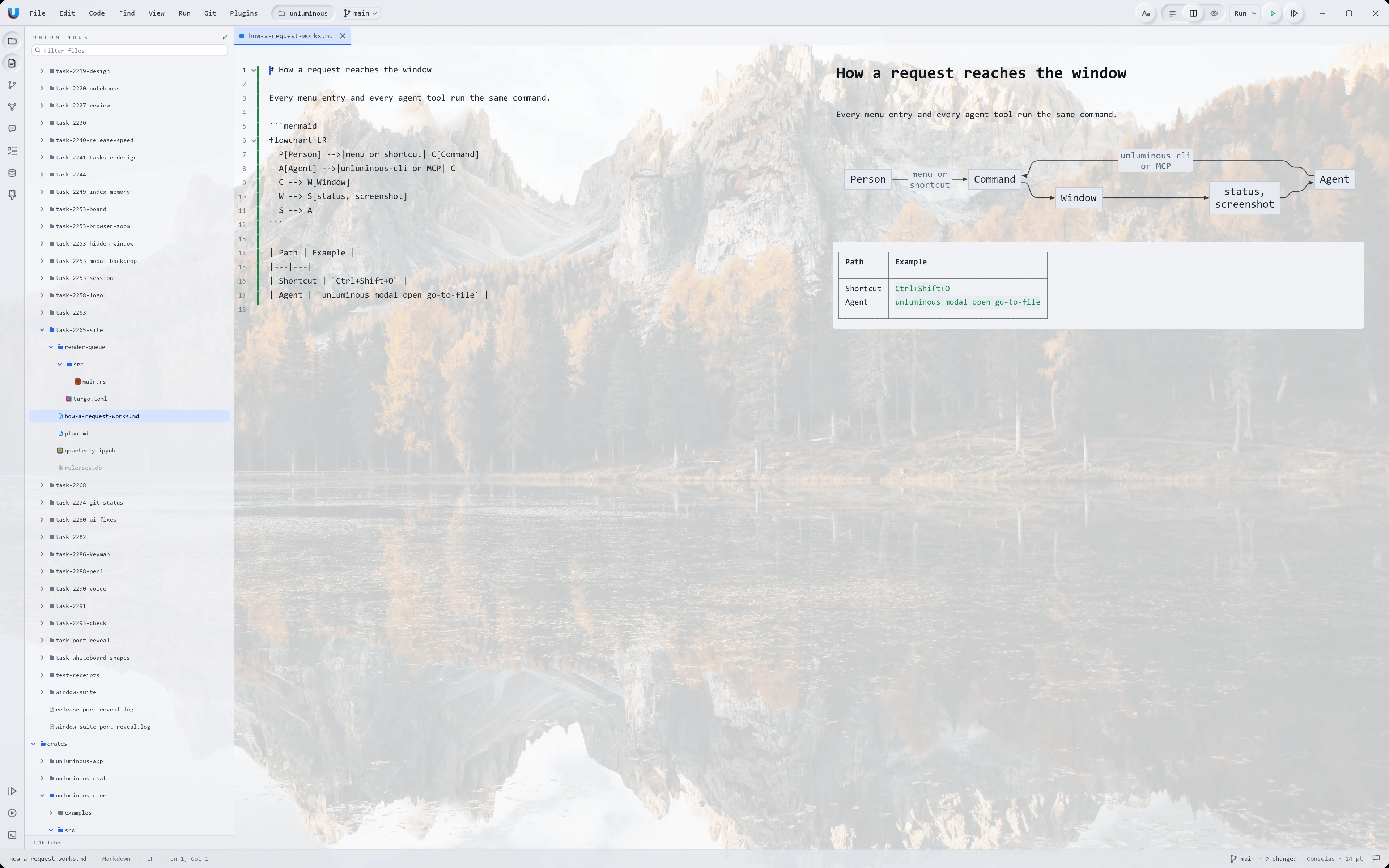
Task: Expand the unluminous-app folder
Action: pyautogui.click(x=42, y=761)
